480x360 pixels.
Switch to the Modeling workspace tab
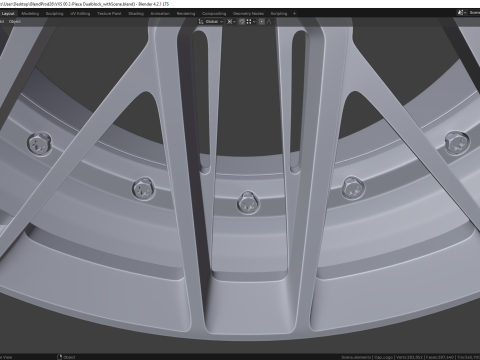coord(30,14)
